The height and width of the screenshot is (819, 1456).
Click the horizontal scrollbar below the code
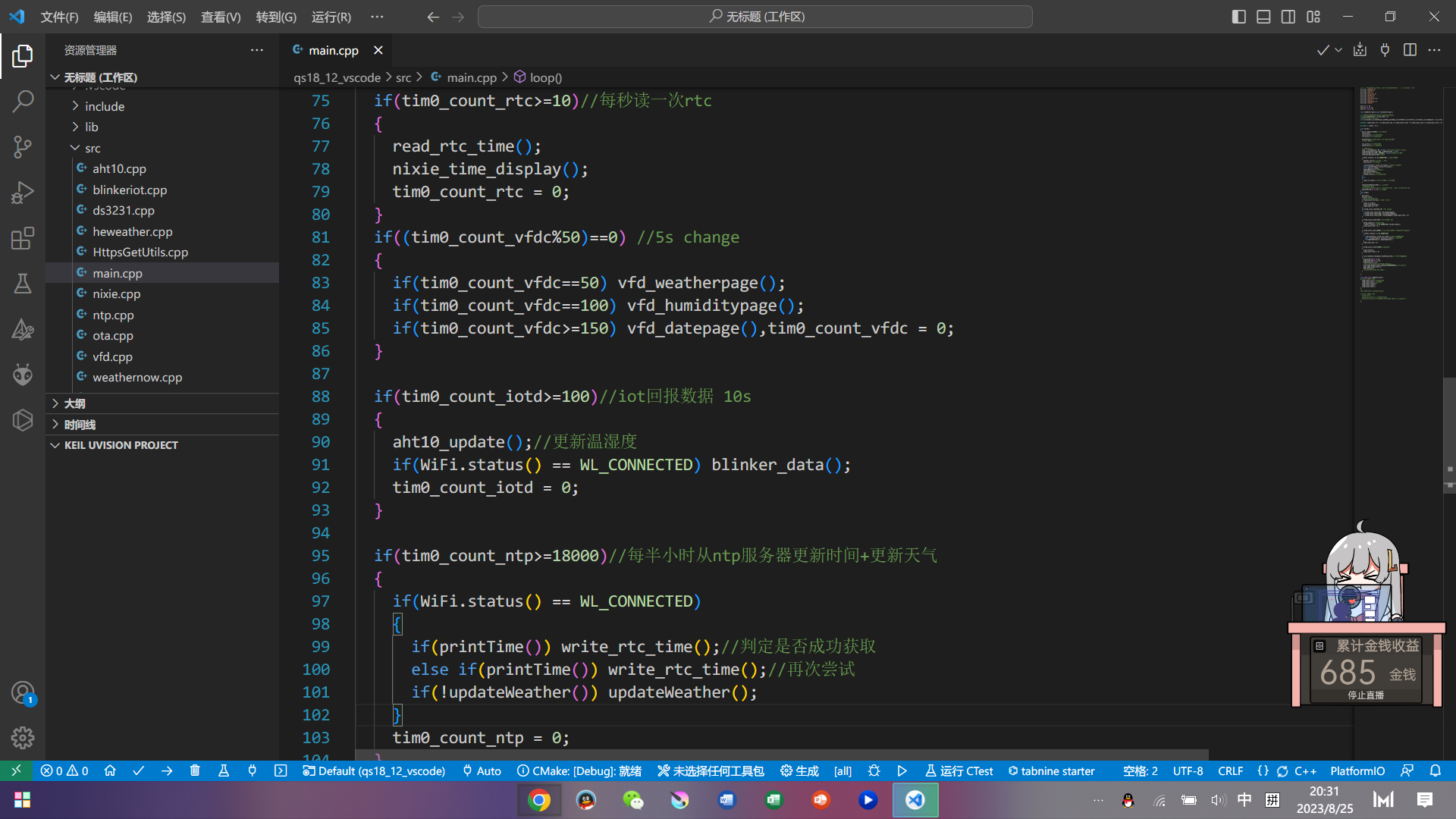[x=781, y=755]
